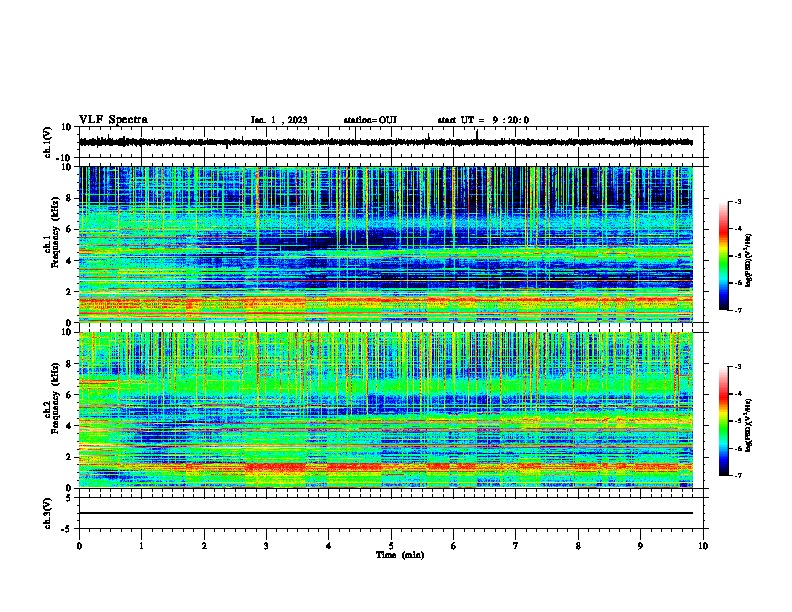792x612 pixels.
Task: Click the time axis tick label '3'
Action: [266, 546]
